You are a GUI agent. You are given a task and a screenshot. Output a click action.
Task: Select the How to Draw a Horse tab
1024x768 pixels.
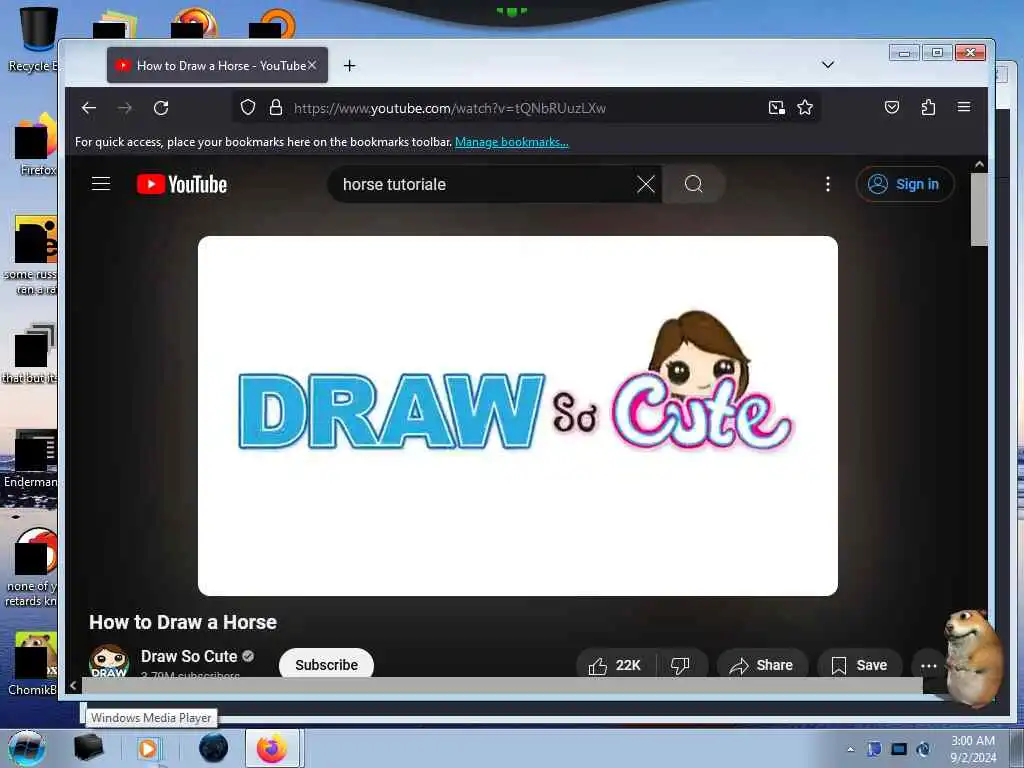tap(217, 65)
